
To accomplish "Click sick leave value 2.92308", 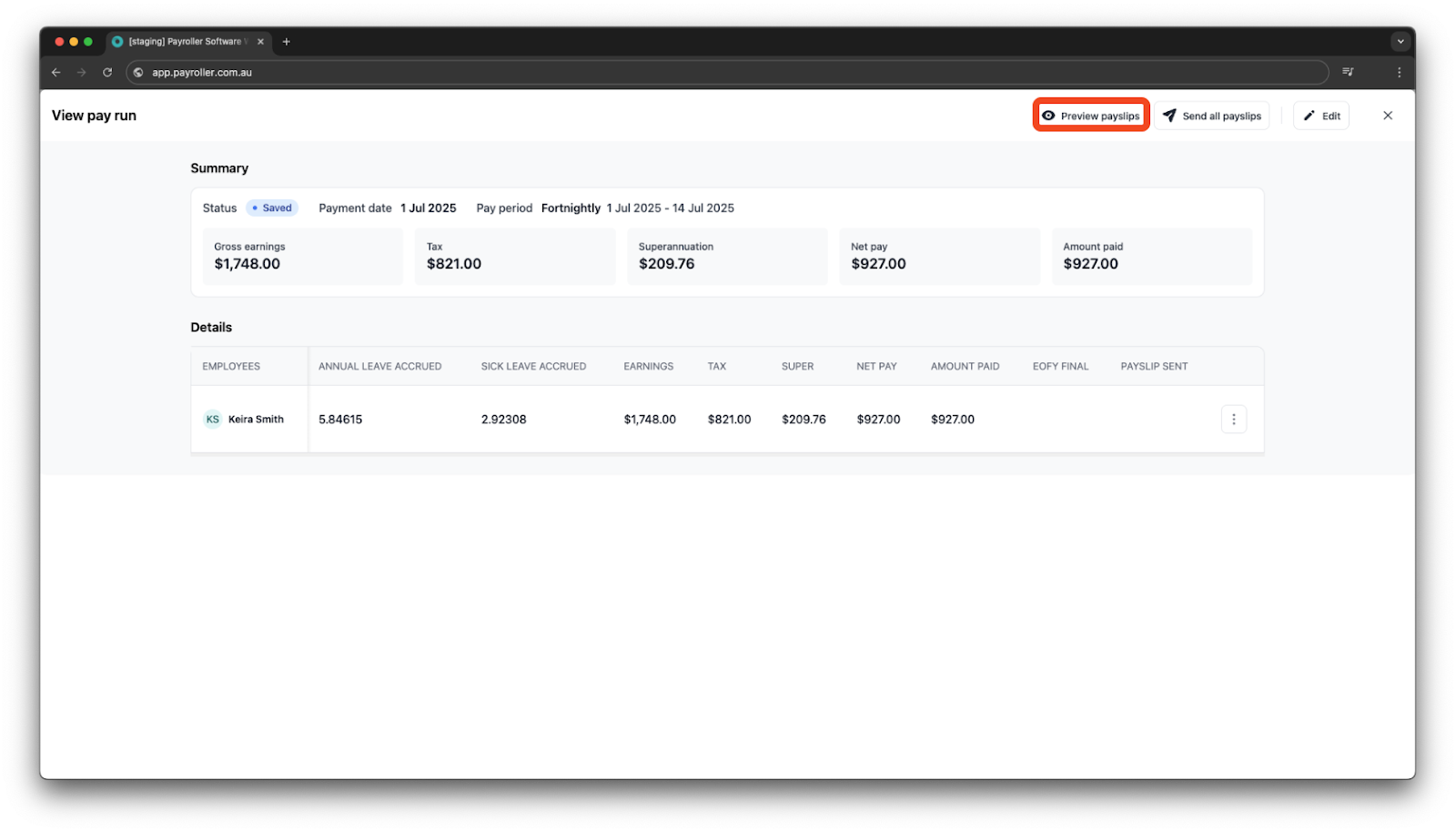I will (503, 420).
